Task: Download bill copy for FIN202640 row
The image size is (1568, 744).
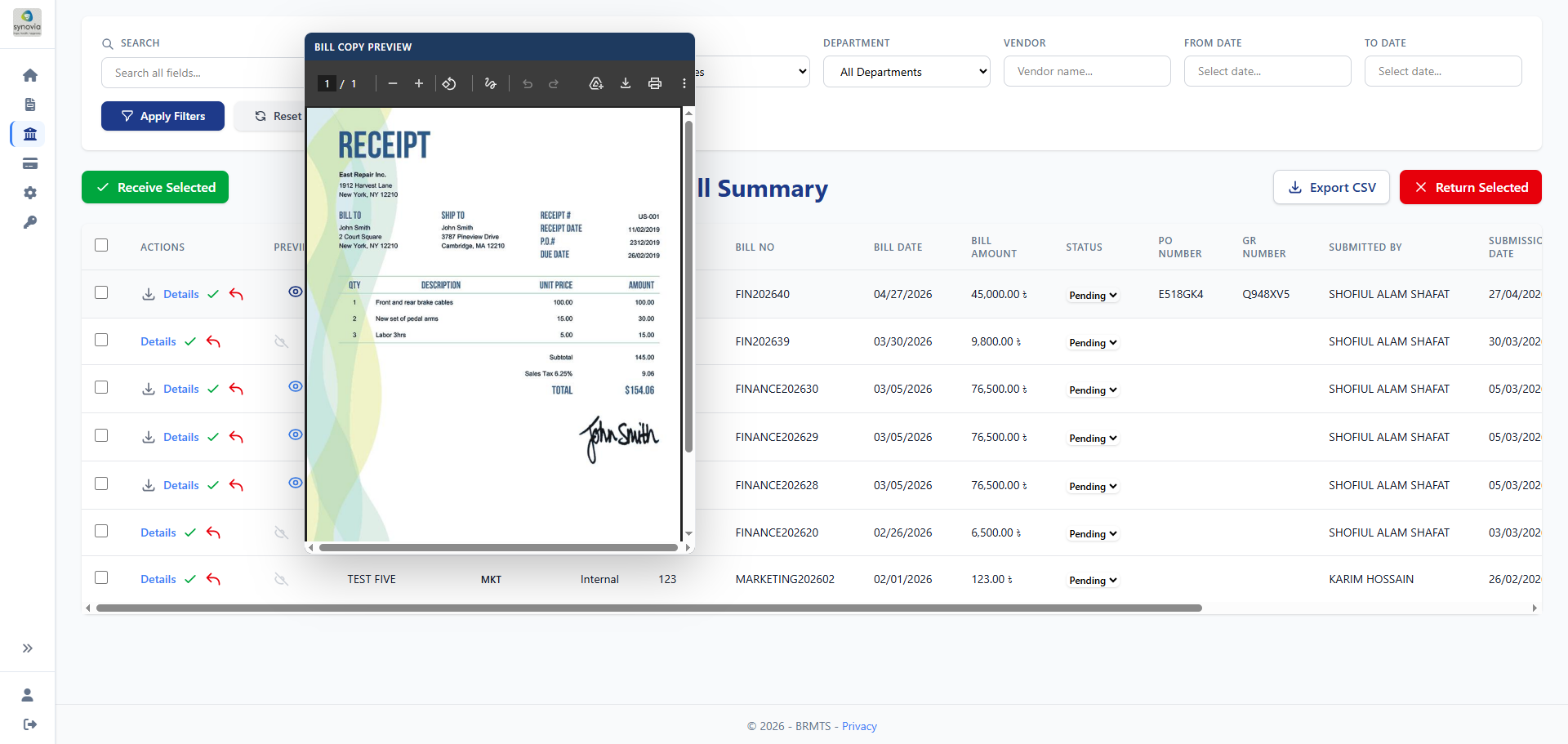Action: click(149, 294)
